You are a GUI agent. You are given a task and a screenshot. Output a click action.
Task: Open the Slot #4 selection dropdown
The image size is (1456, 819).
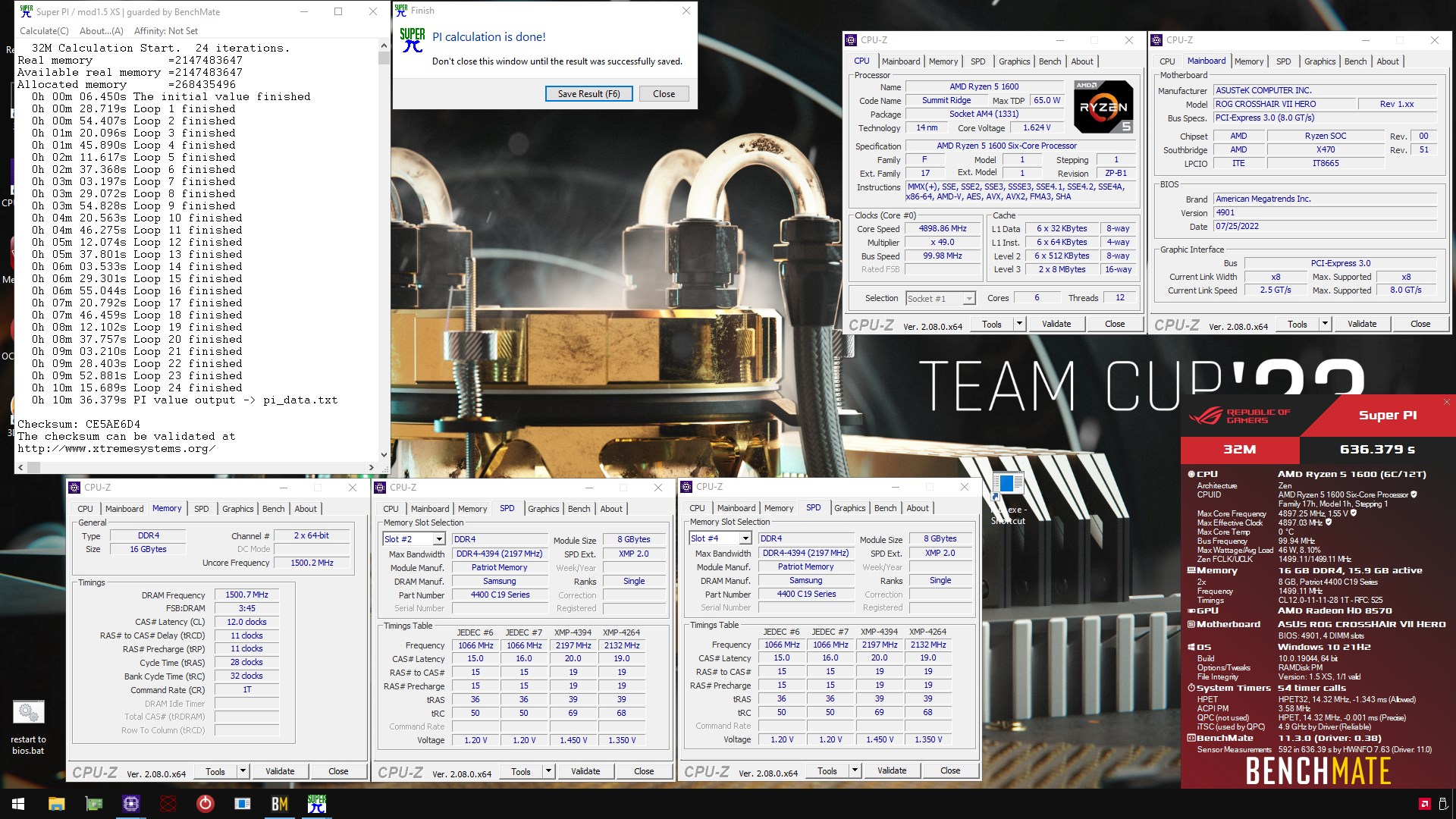tap(745, 538)
